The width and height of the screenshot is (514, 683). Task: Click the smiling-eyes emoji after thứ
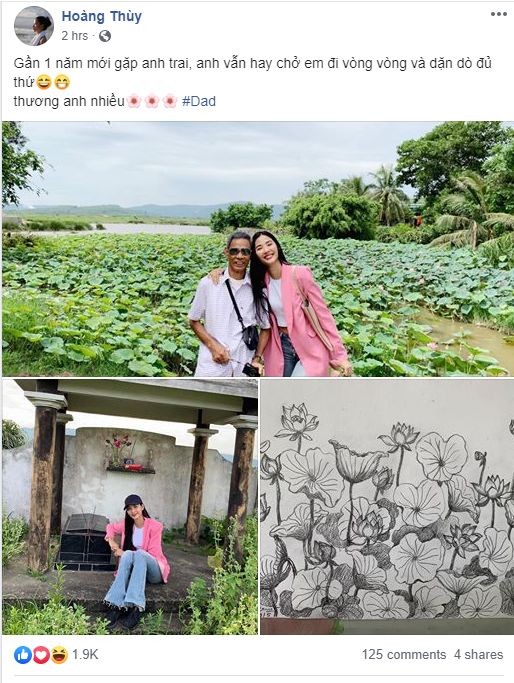(44, 82)
